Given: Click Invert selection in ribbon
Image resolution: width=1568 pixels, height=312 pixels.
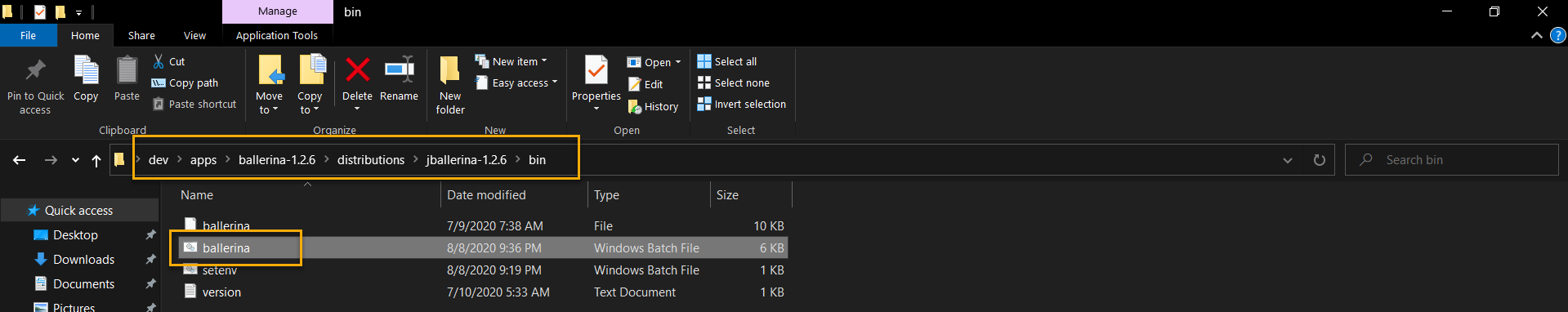Looking at the screenshot, I should (742, 104).
